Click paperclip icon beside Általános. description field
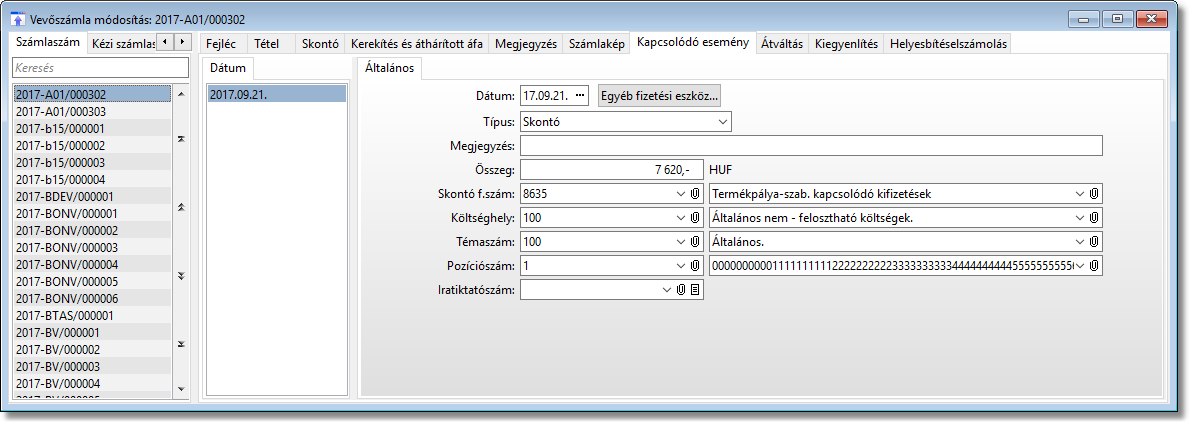1190x424 pixels. point(1094,242)
